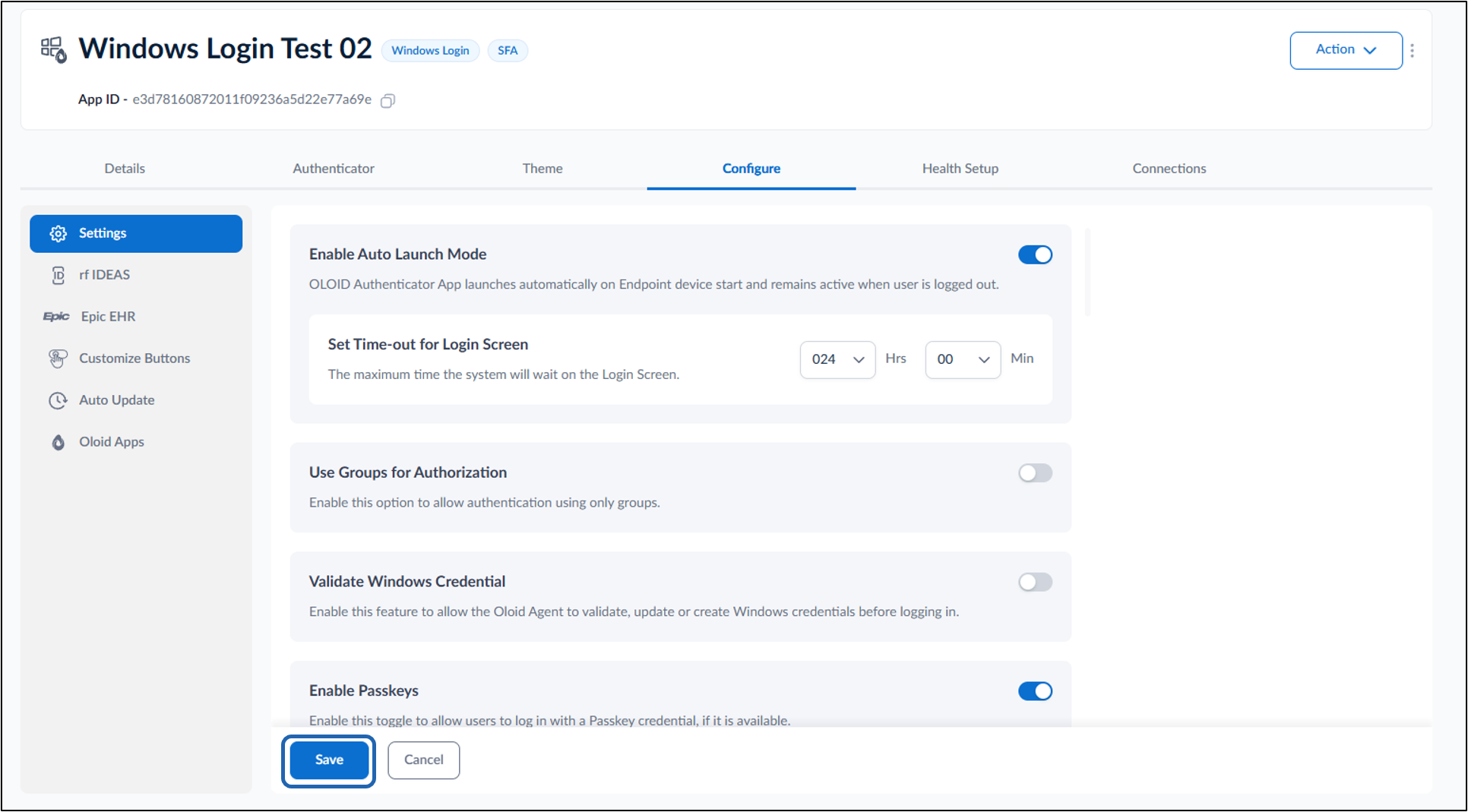Click the Auto Update clock icon

click(58, 400)
